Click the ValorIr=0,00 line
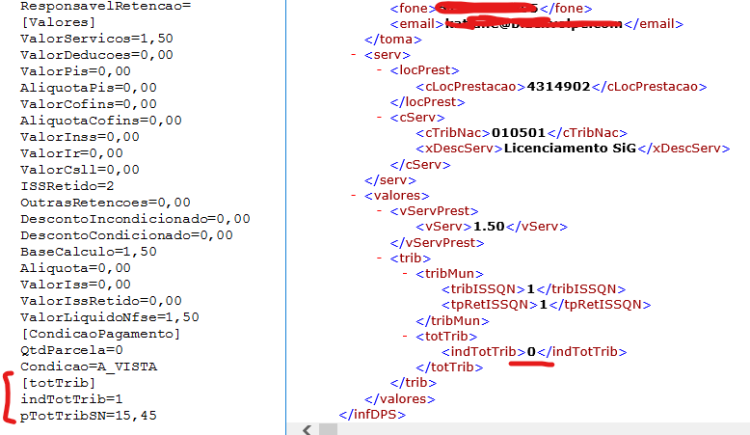Viewport: 750px width, 435px height. [71, 153]
